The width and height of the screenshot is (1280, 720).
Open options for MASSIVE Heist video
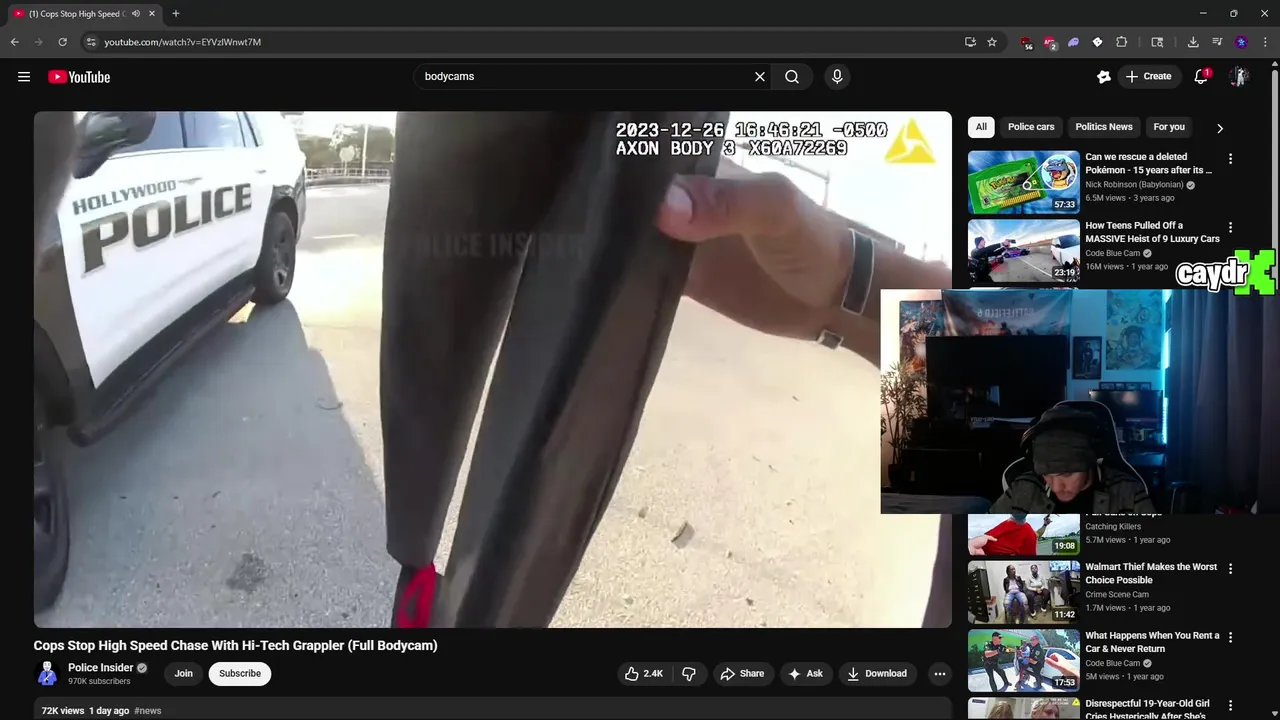(1230, 228)
